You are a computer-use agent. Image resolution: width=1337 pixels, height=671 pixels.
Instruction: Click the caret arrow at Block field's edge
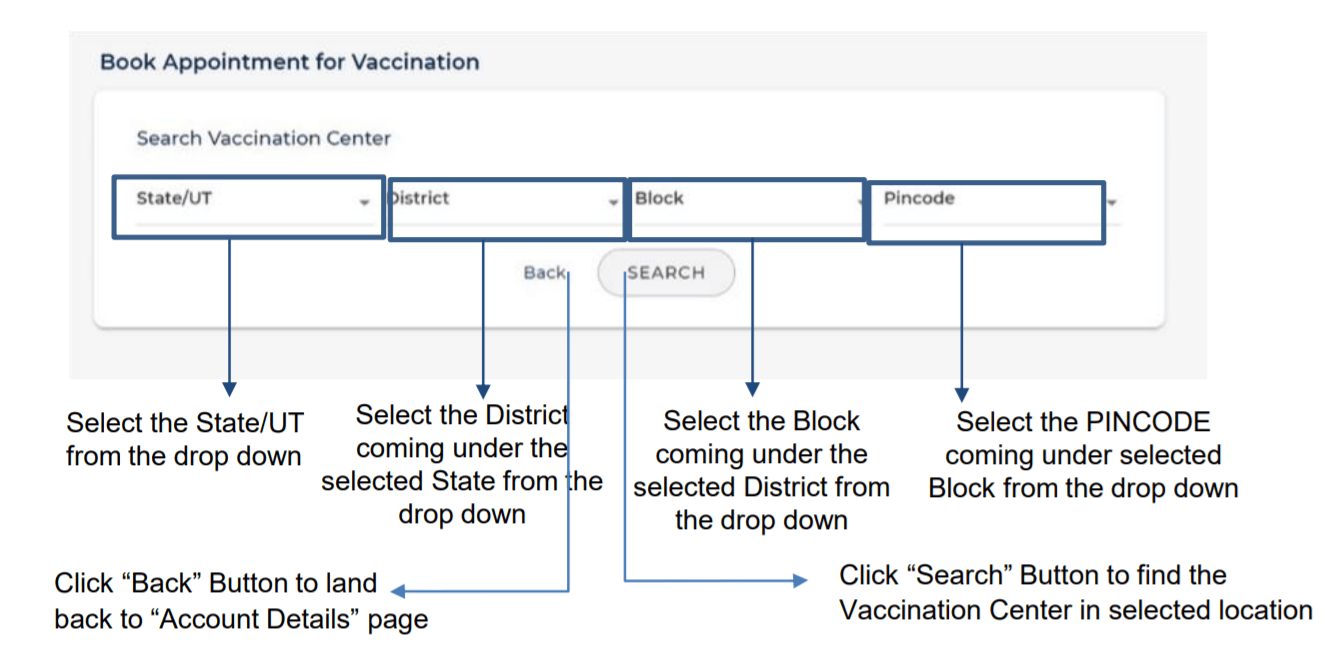tap(861, 203)
